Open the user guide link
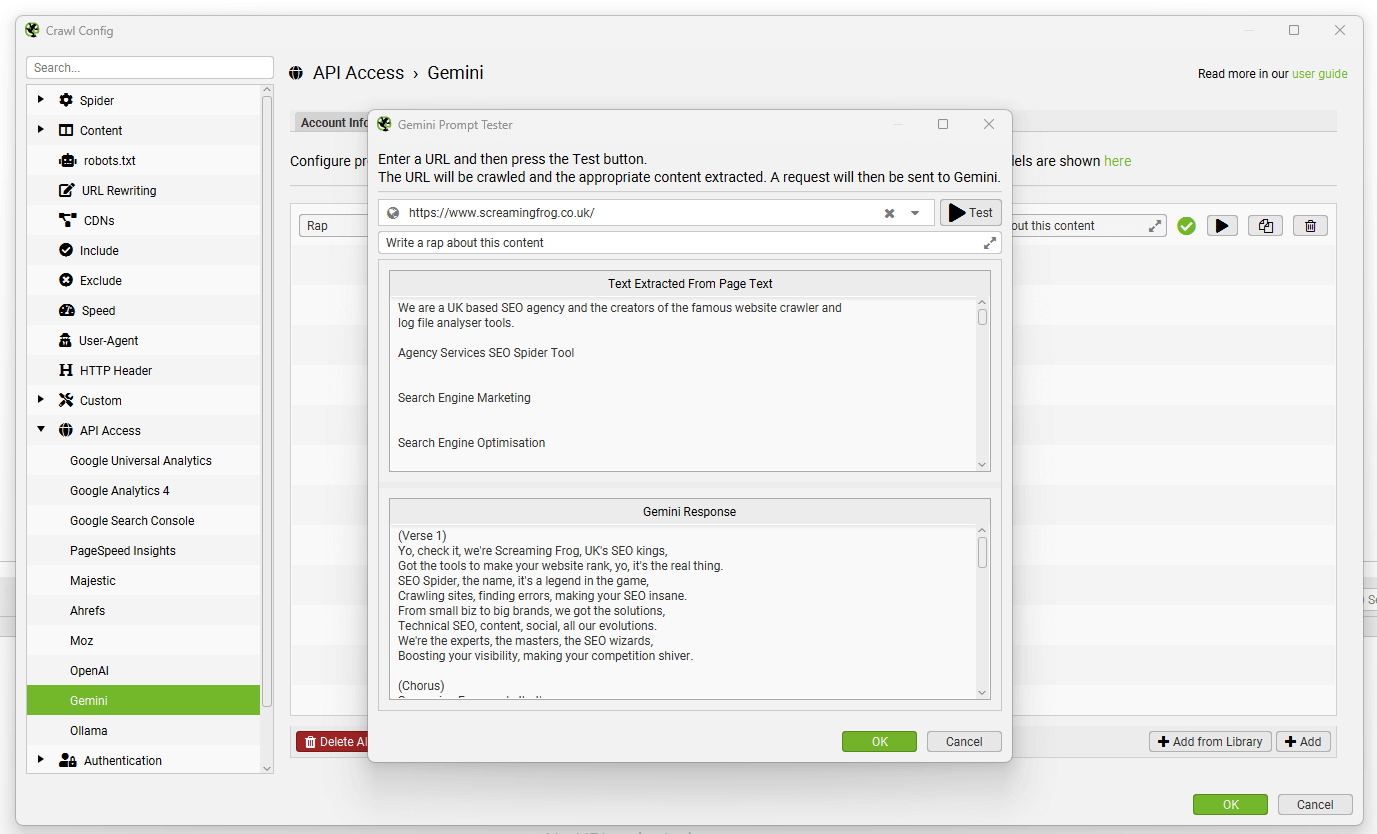 pos(1319,74)
